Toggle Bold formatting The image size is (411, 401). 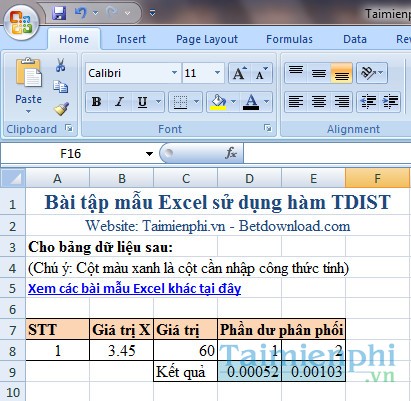(x=96, y=102)
